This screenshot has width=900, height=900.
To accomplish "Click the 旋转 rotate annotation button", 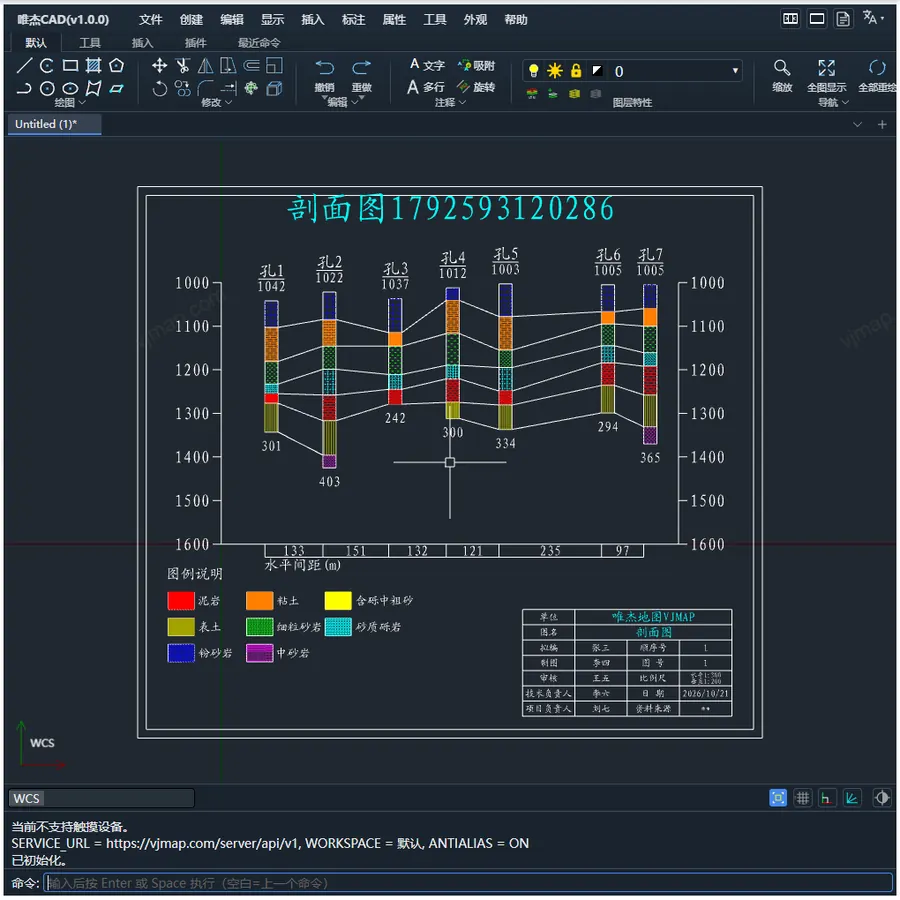I will click(476, 87).
